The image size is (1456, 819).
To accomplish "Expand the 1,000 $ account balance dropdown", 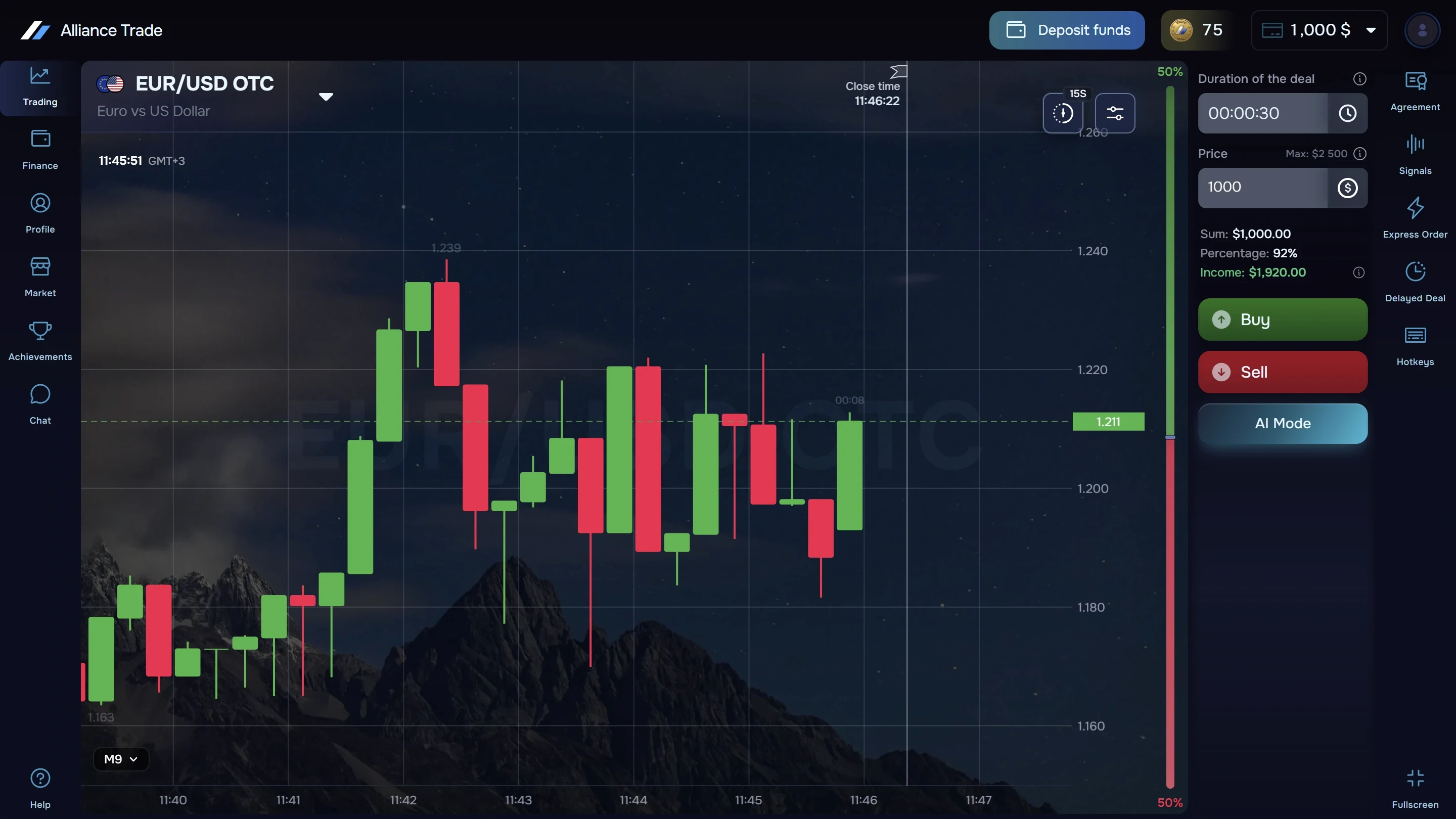I will [x=1319, y=30].
